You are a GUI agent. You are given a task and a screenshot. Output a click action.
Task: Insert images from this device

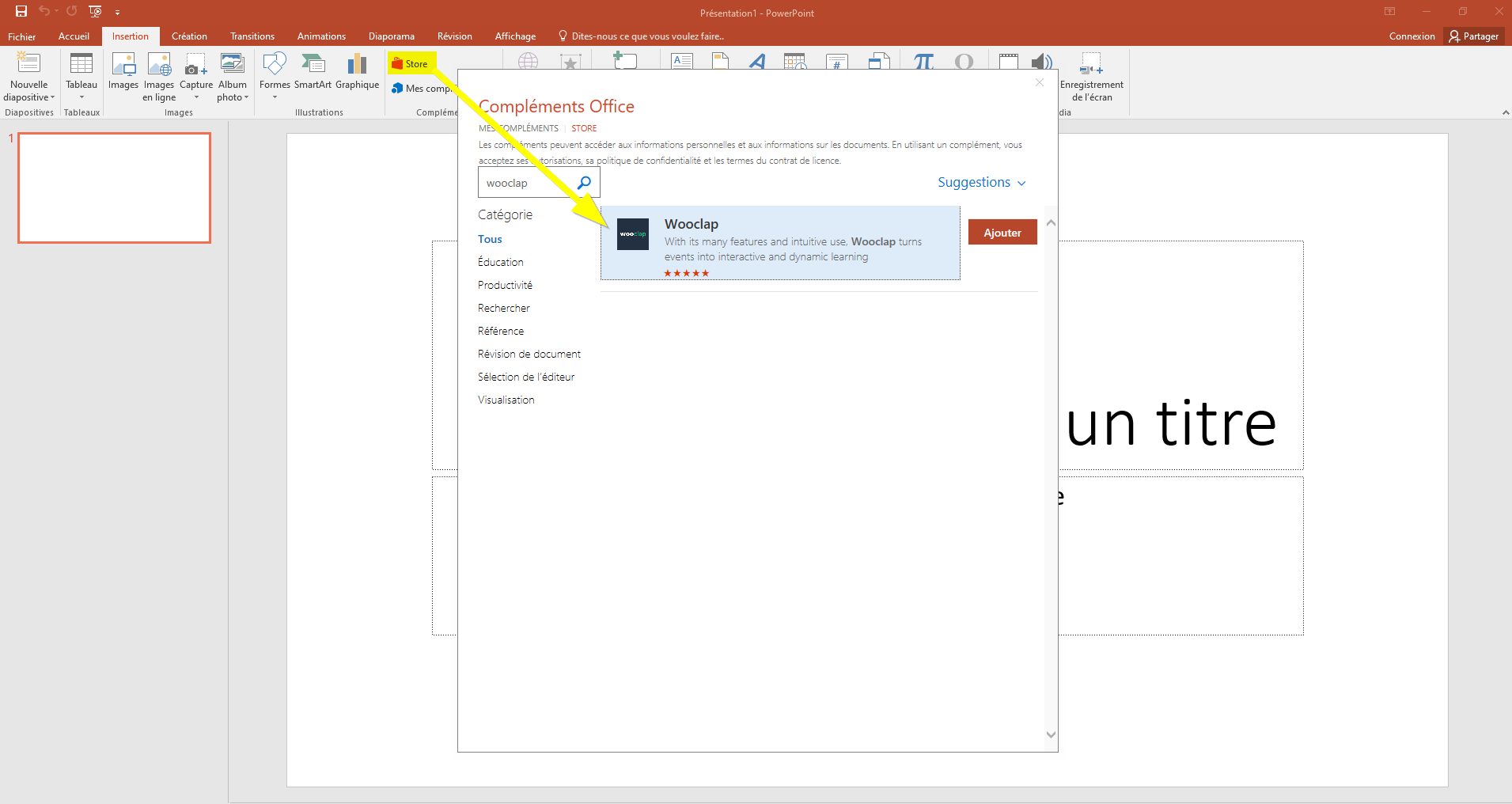pyautogui.click(x=123, y=71)
